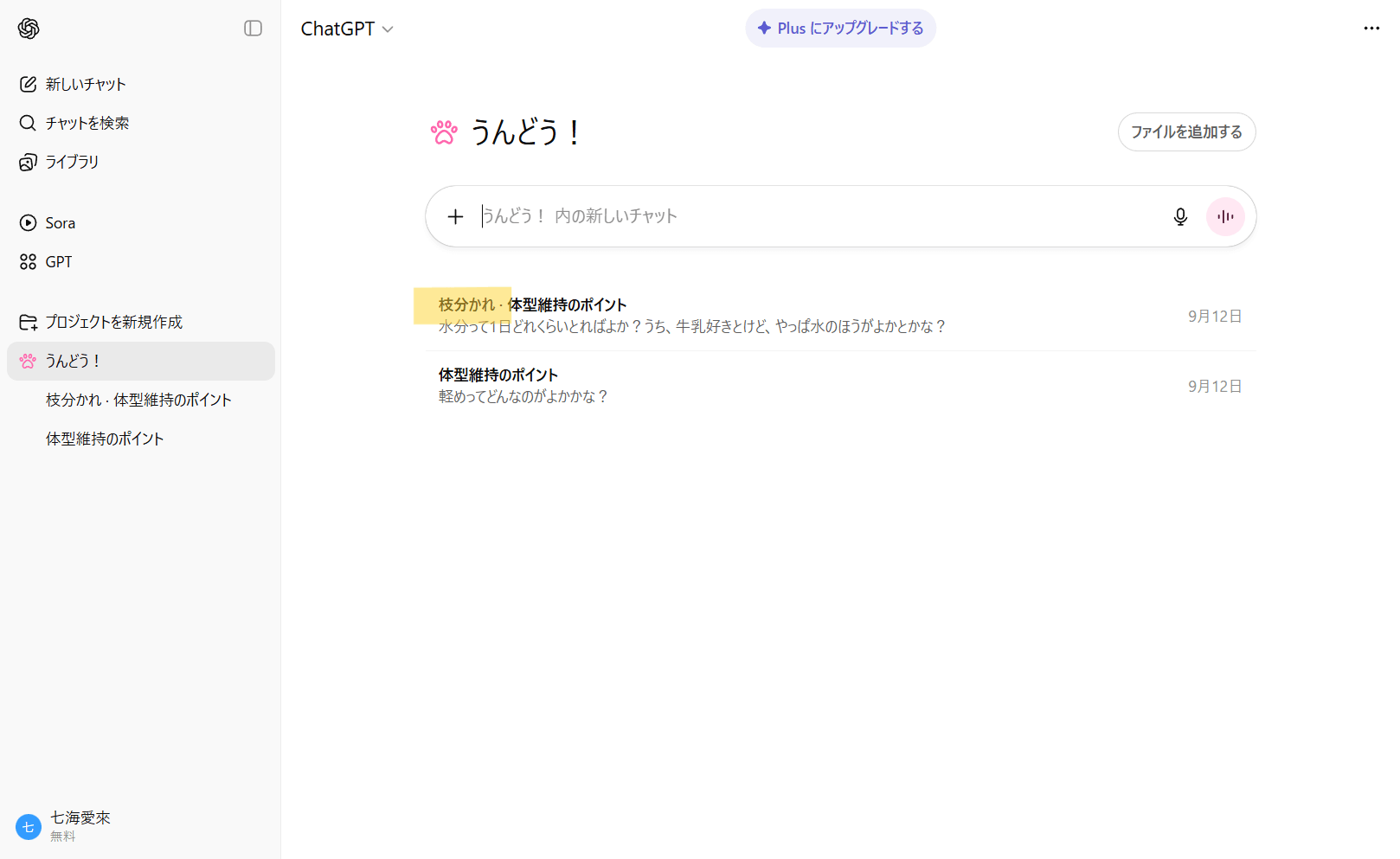Toggle the sidebar closed
Viewport: 1400px width, 859px height.
coord(253,29)
